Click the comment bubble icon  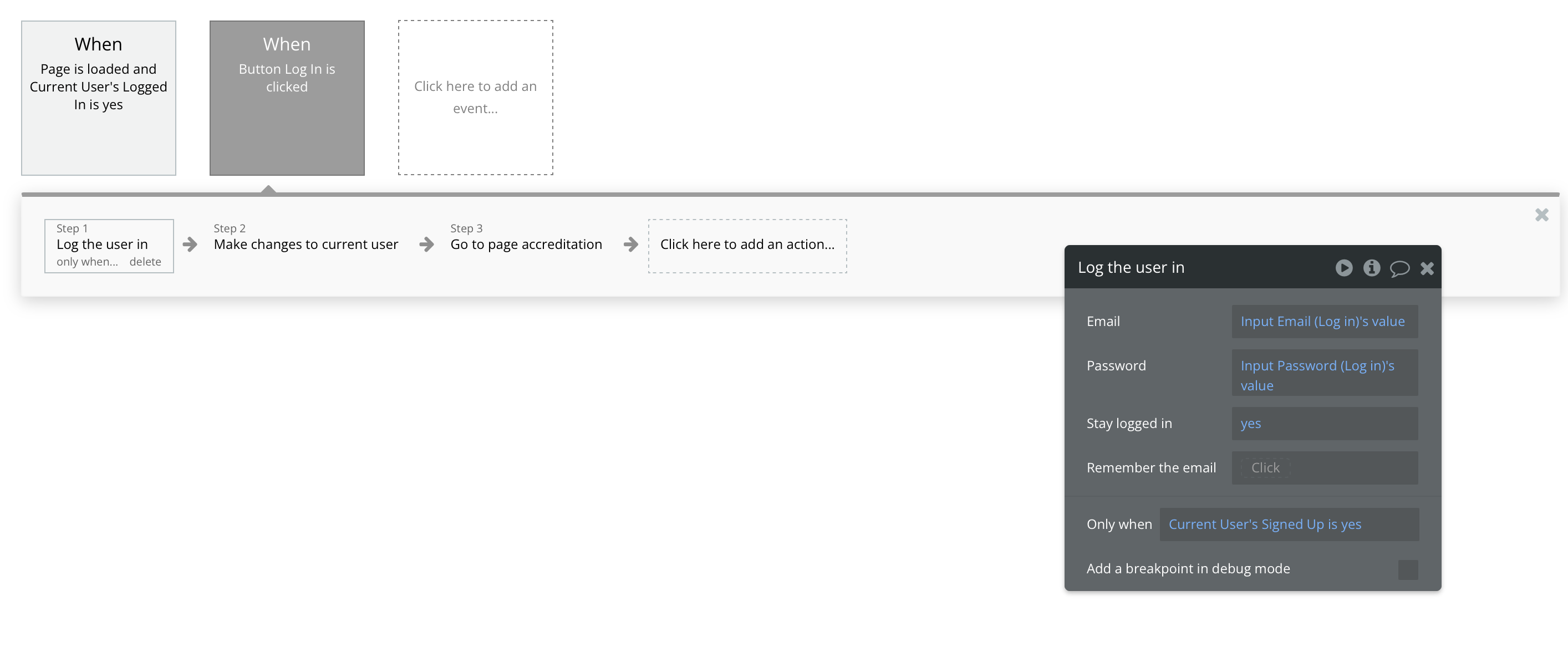click(x=1399, y=268)
